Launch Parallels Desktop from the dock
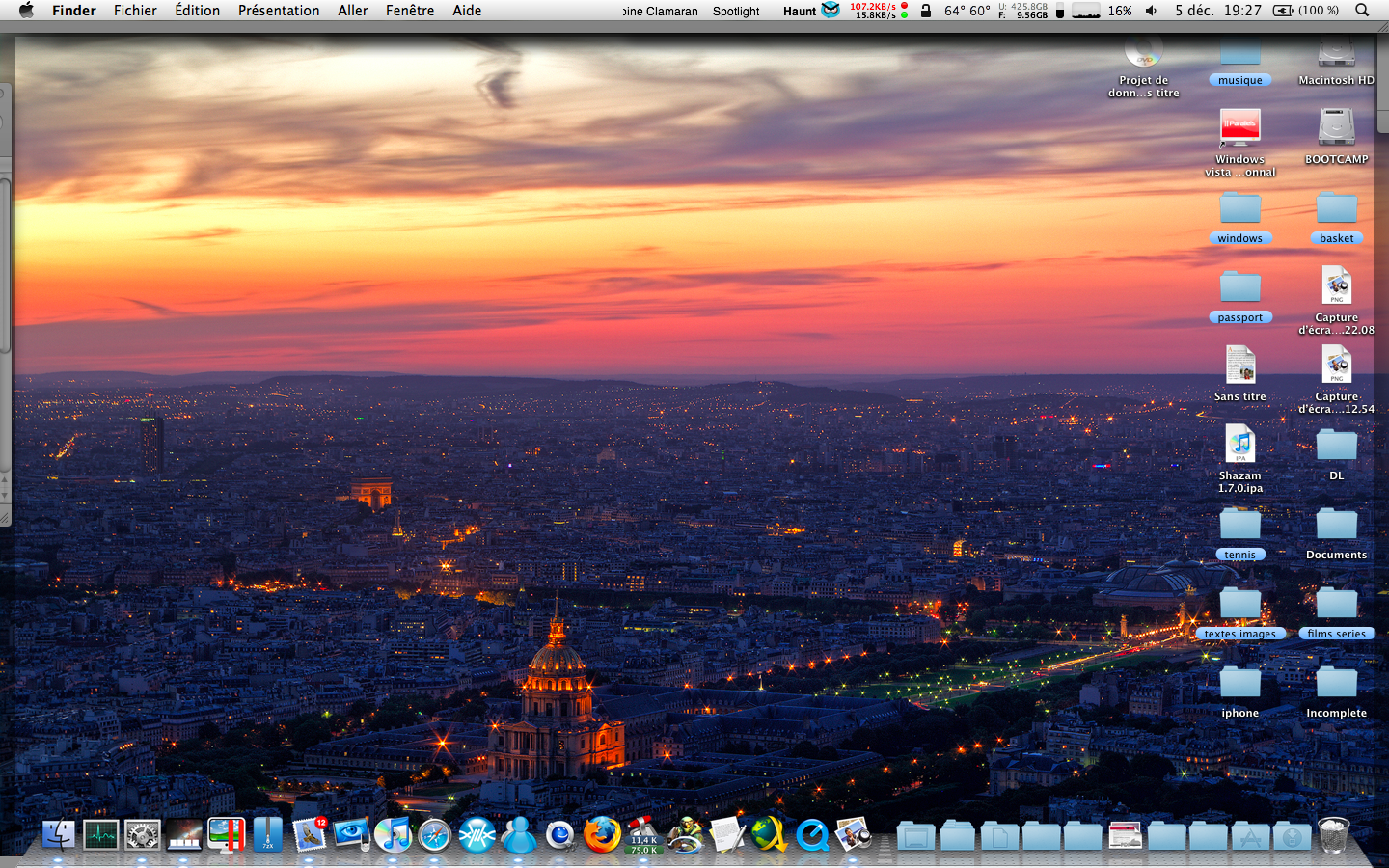Screen dimensions: 1389x868 (226, 834)
